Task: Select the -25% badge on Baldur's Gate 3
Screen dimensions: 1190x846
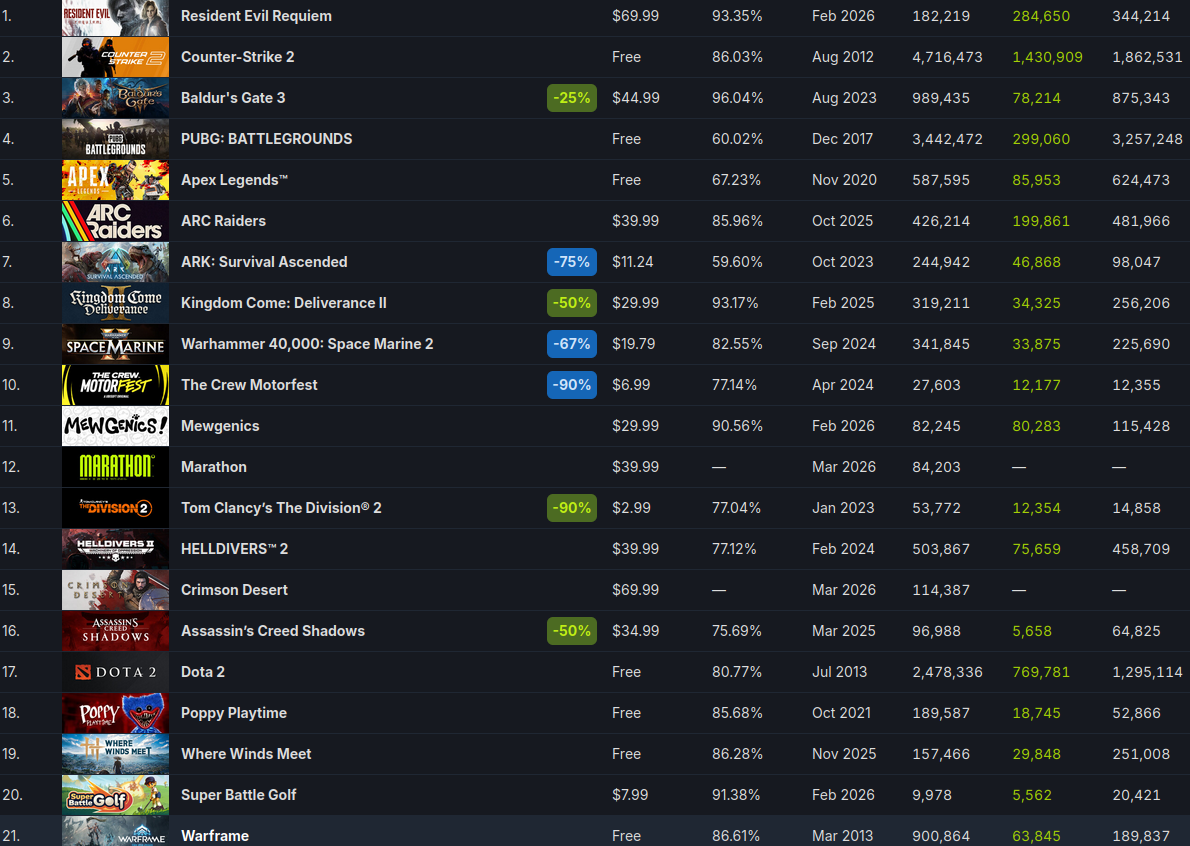Action: pos(572,98)
